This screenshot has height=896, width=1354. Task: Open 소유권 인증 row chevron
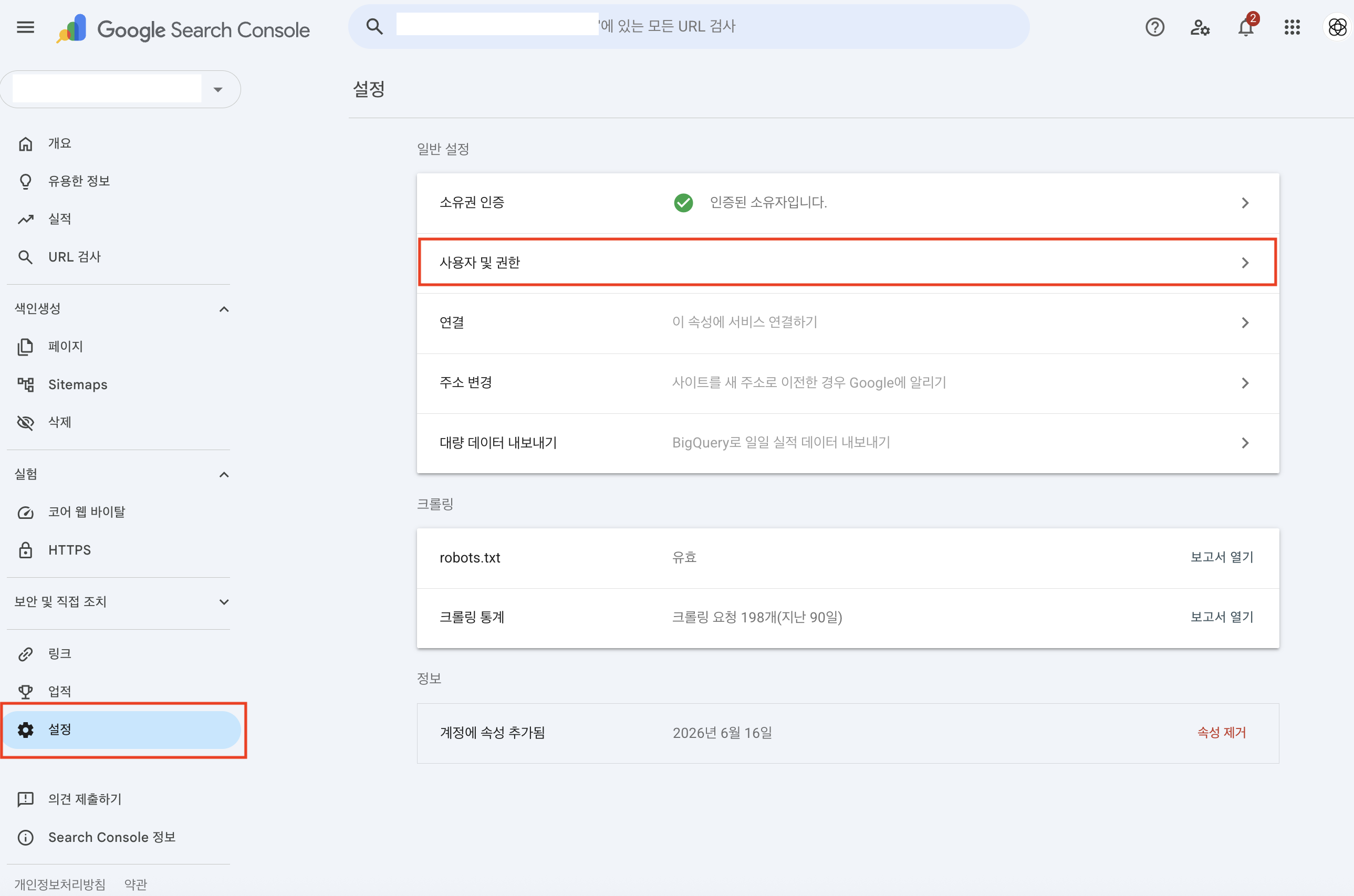click(x=1245, y=203)
